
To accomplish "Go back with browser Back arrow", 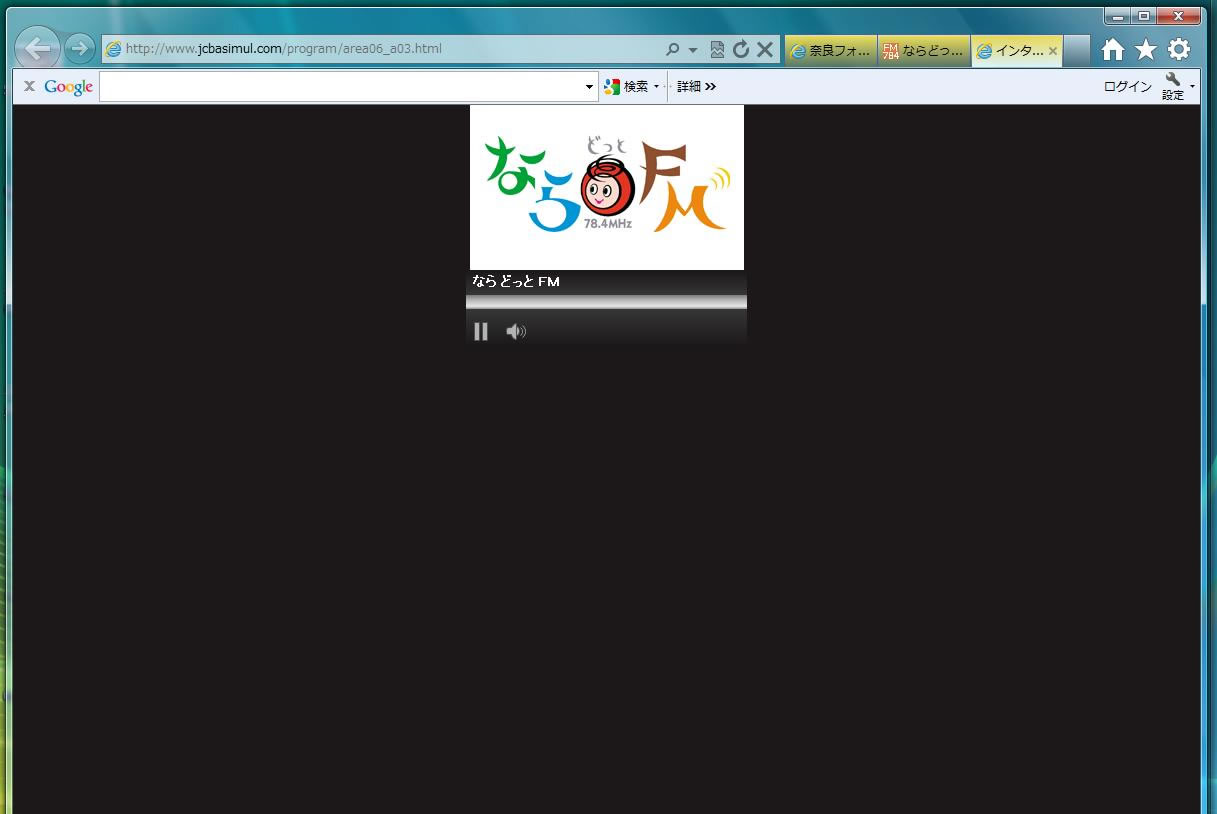I will 38,48.
